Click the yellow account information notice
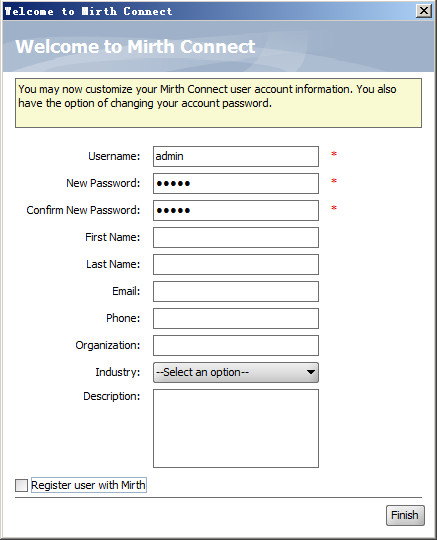Screen dimensions: 437x540 tap(218, 103)
